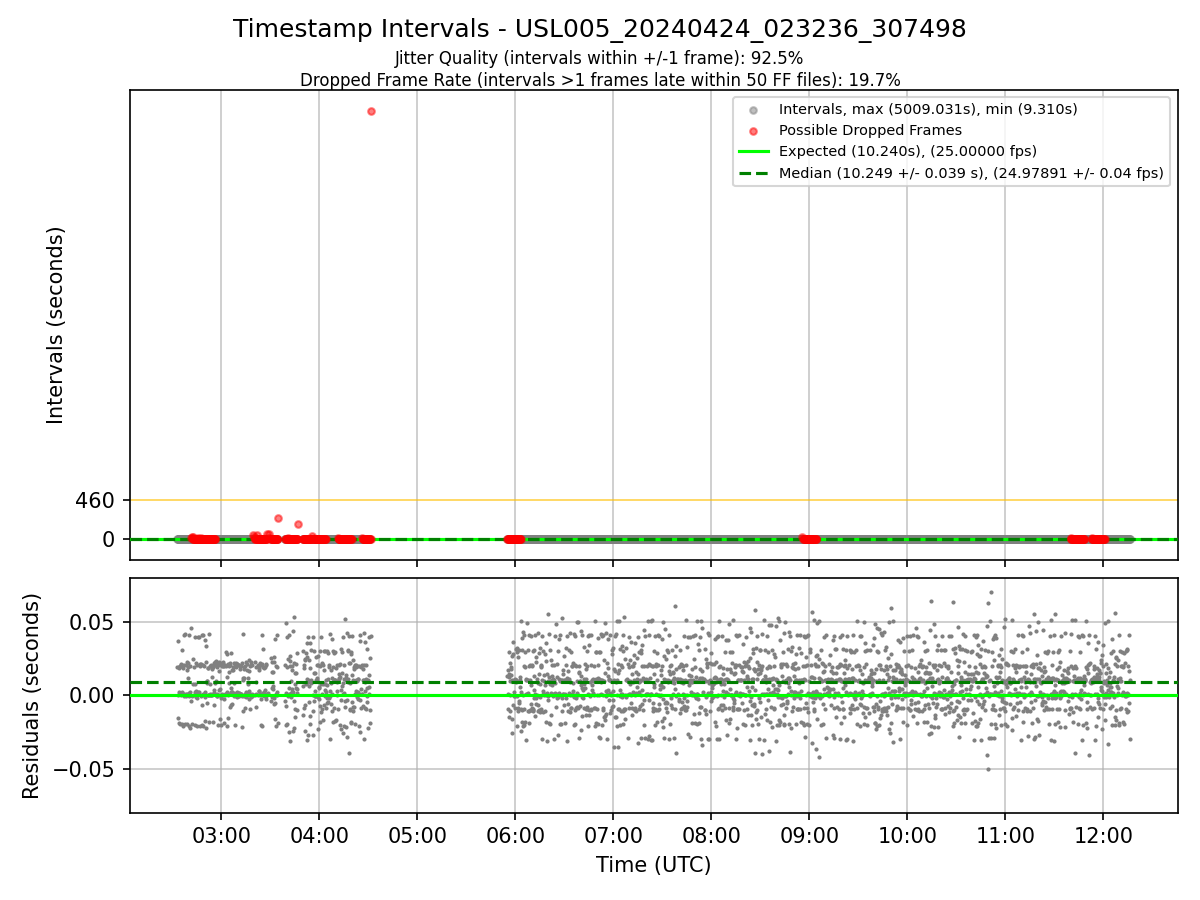Click the dashed green legend line for Median

pyautogui.click(x=754, y=173)
